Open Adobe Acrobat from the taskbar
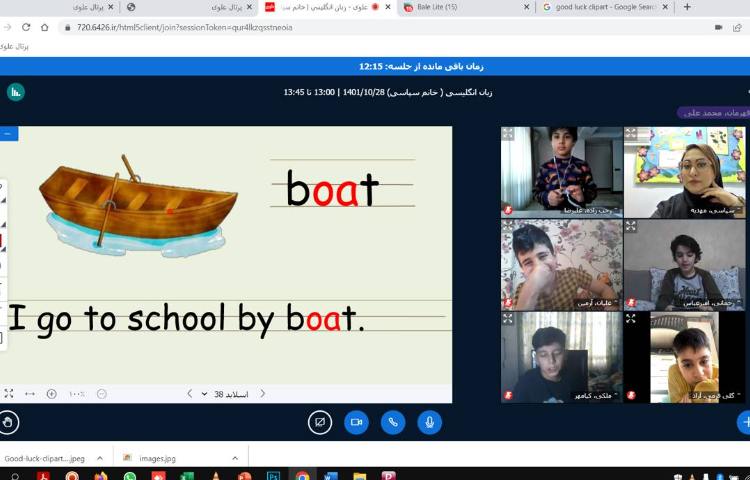 tap(44, 475)
